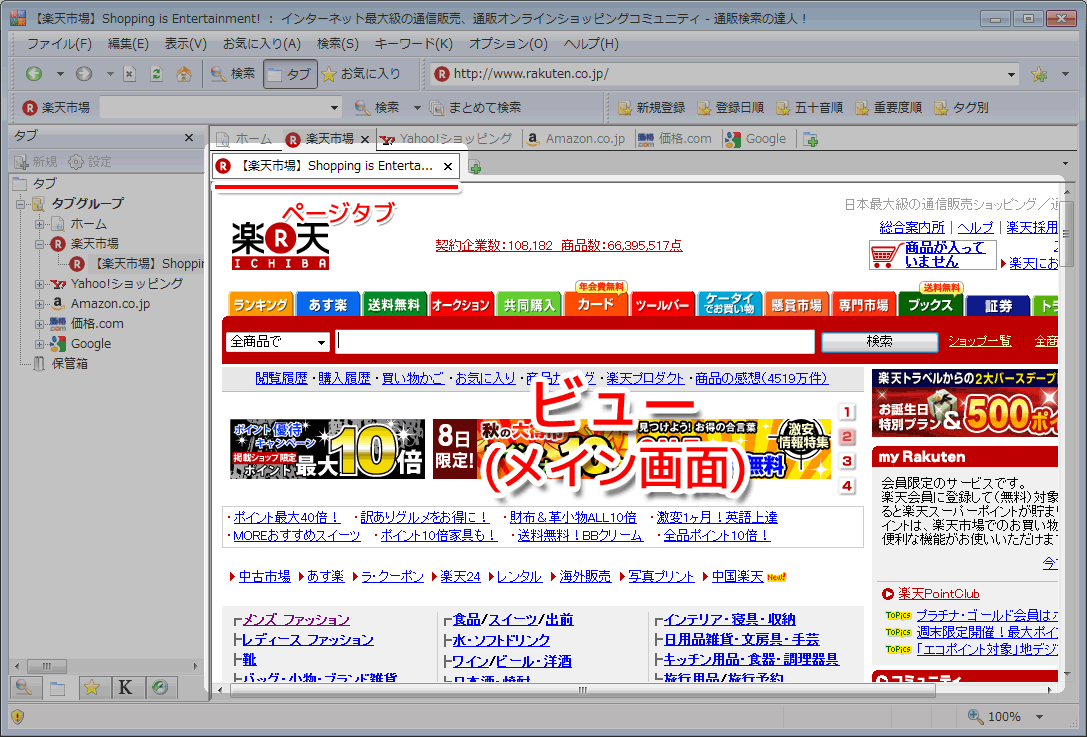Click the search icon at sidebar bottom
The height and width of the screenshot is (737, 1087).
pyautogui.click(x=24, y=688)
